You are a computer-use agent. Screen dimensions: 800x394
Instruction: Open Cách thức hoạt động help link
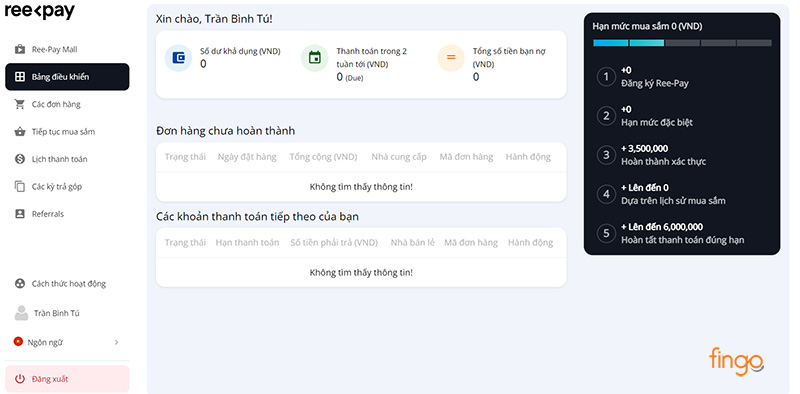67,284
